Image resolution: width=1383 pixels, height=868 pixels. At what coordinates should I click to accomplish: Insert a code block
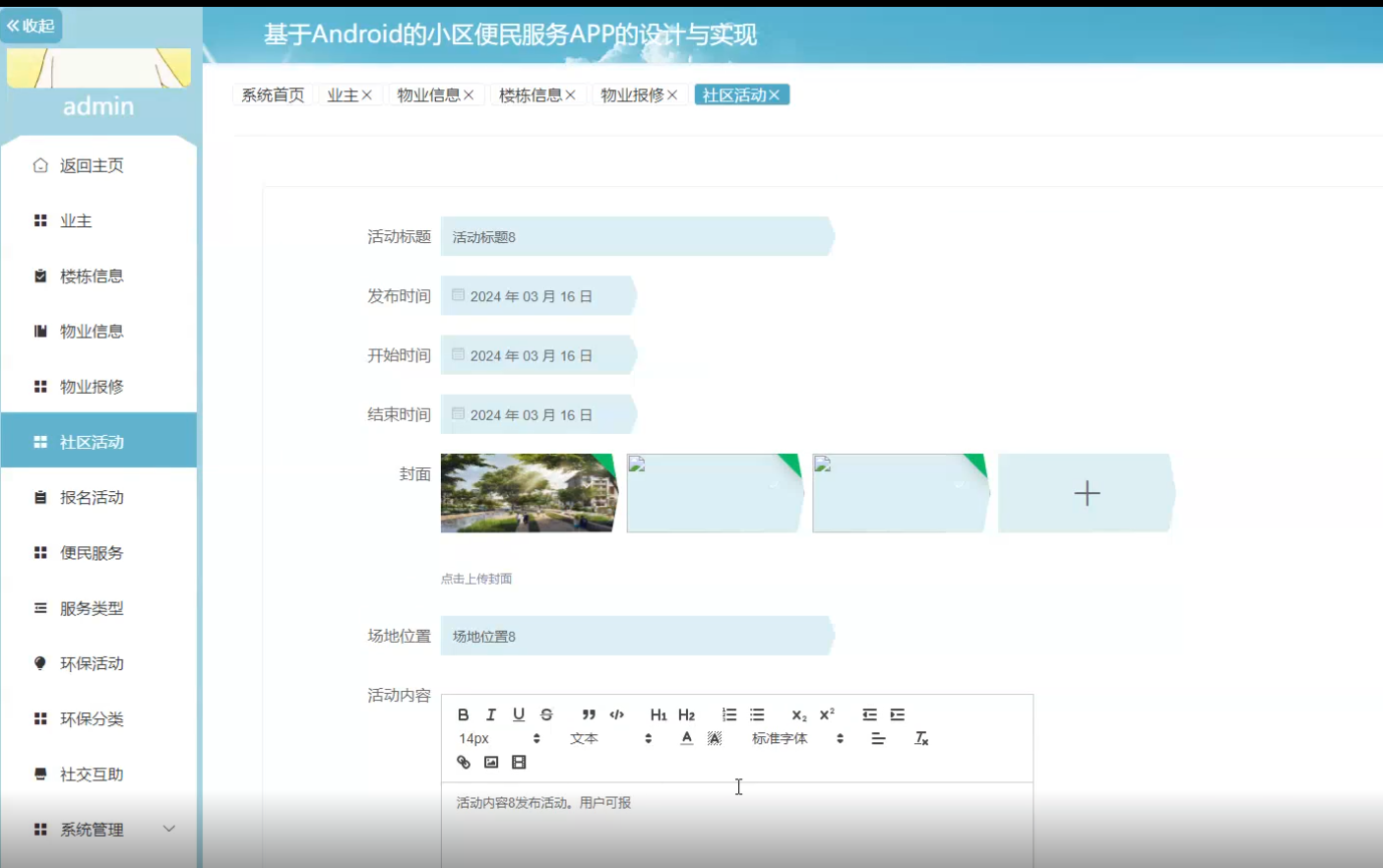pos(617,714)
